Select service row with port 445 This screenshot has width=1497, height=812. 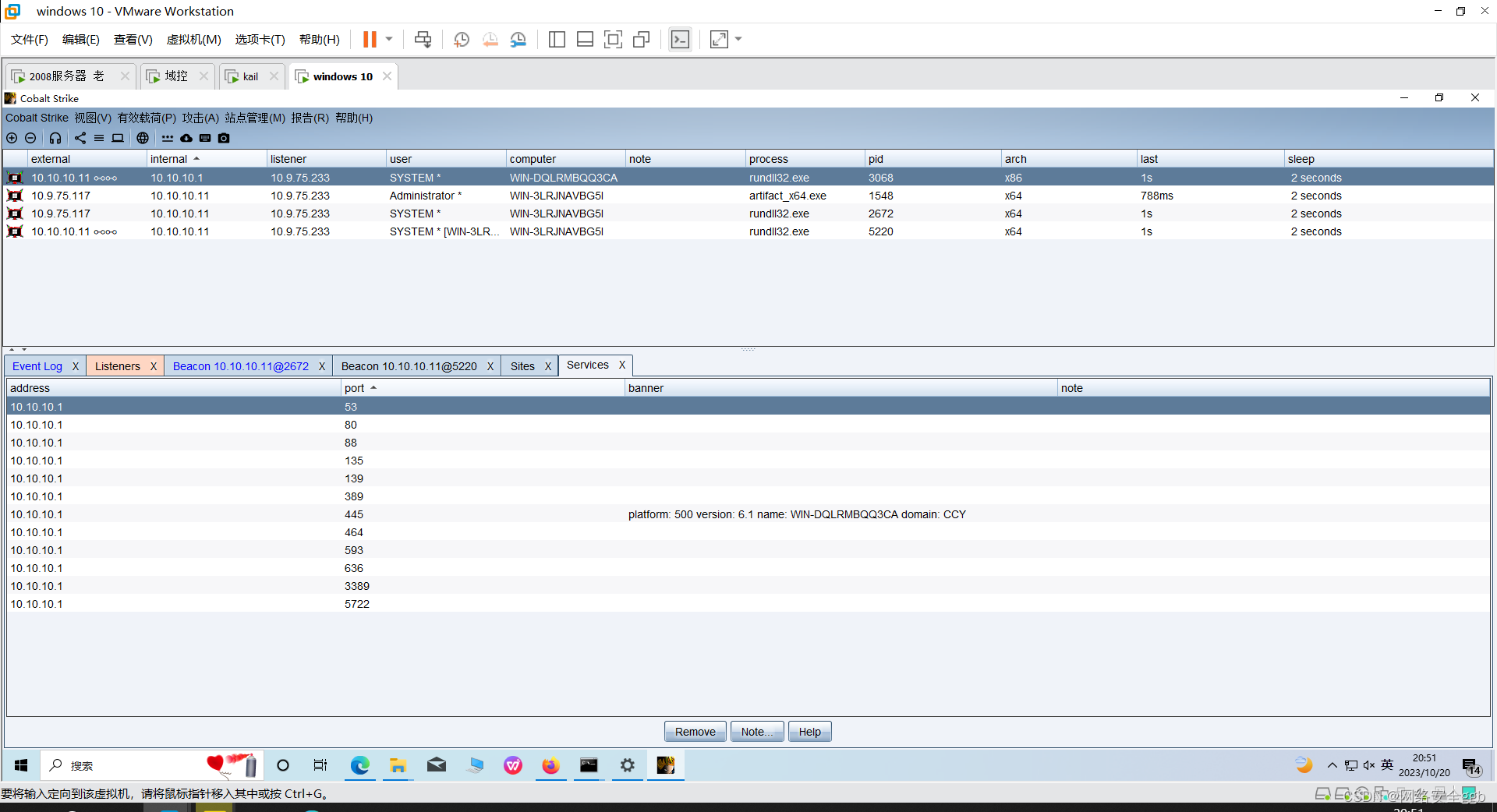(x=748, y=514)
